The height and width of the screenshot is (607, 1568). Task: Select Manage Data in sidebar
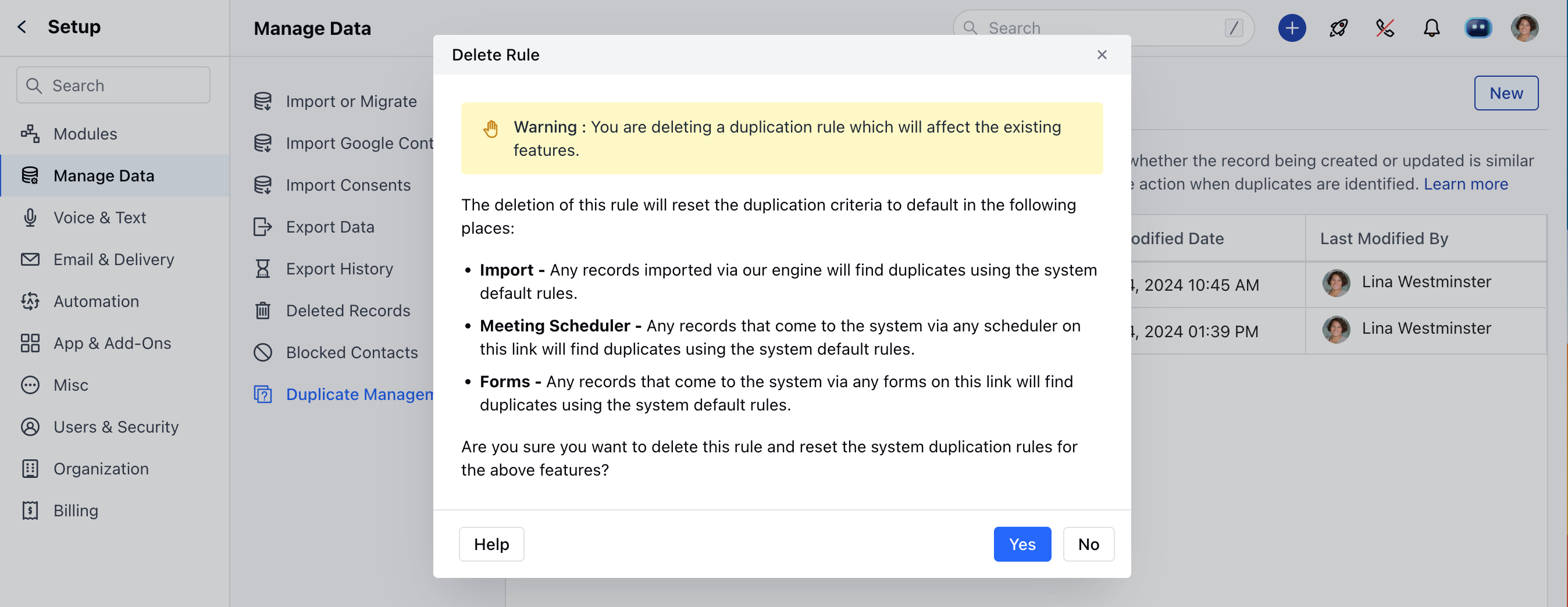pos(115,176)
